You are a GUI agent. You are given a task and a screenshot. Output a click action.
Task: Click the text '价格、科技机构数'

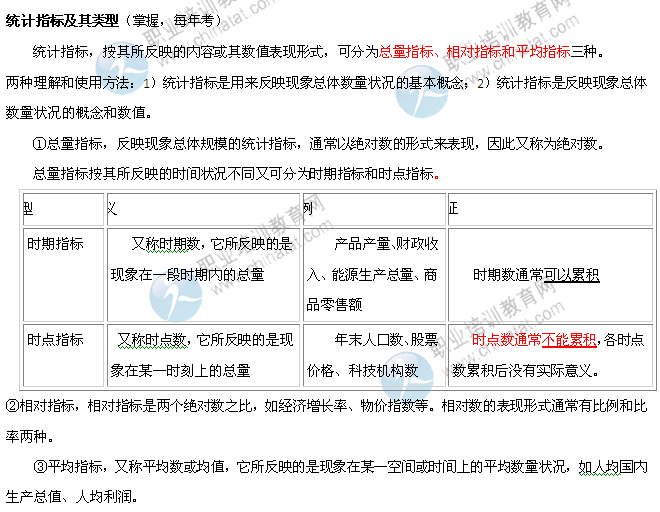(362, 371)
